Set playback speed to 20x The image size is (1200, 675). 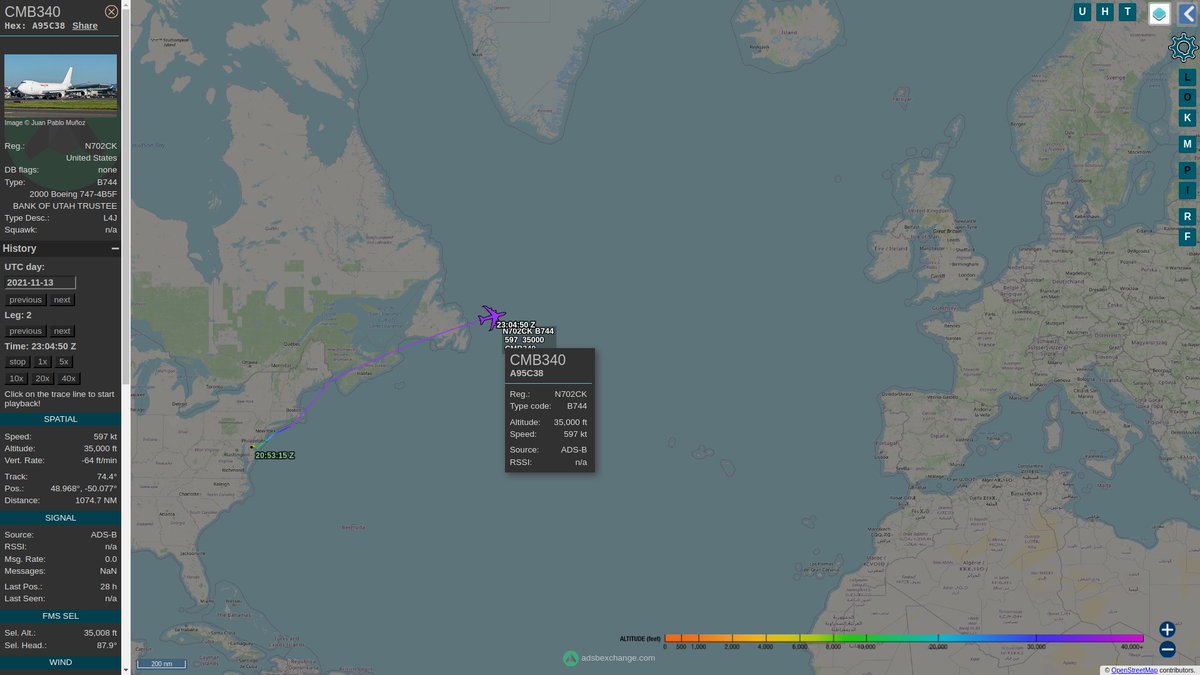[x=43, y=378]
